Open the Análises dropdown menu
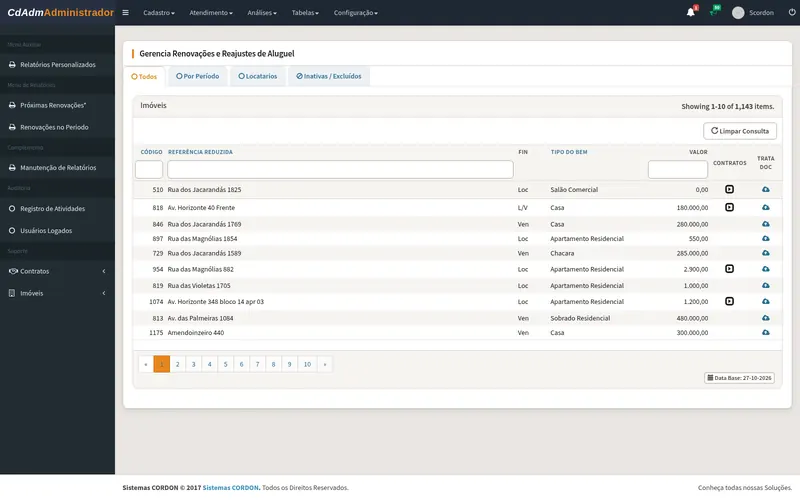This screenshot has height=500, width=800. coord(262,13)
